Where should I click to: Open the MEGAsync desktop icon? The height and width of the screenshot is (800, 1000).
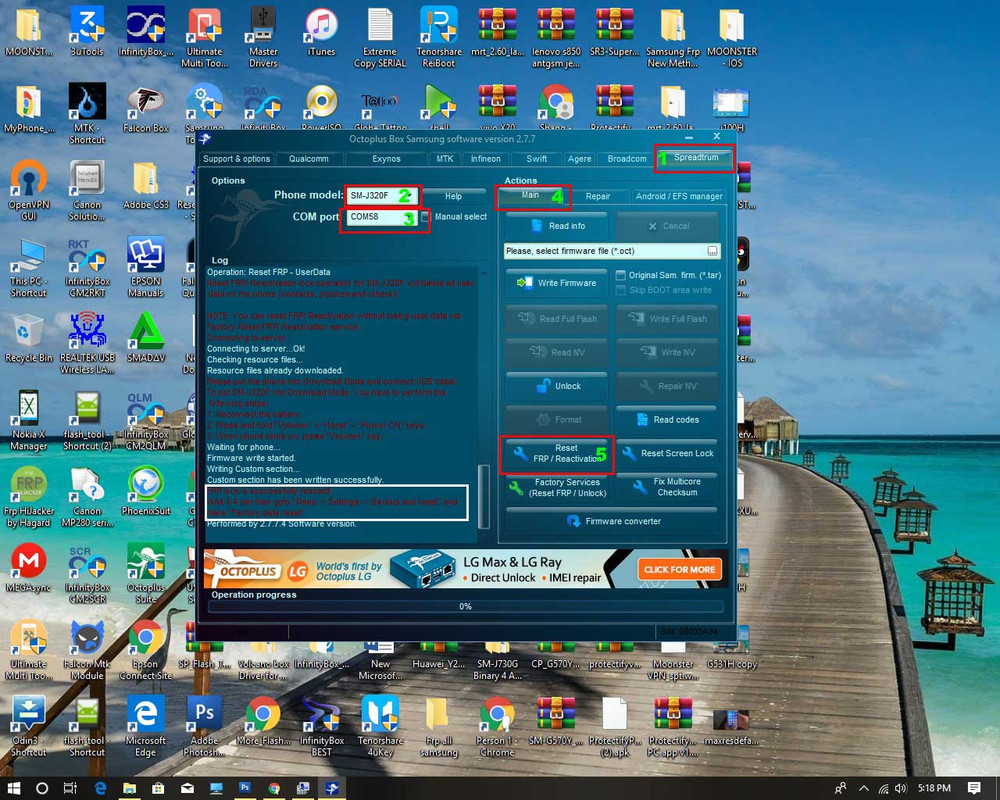[29, 568]
